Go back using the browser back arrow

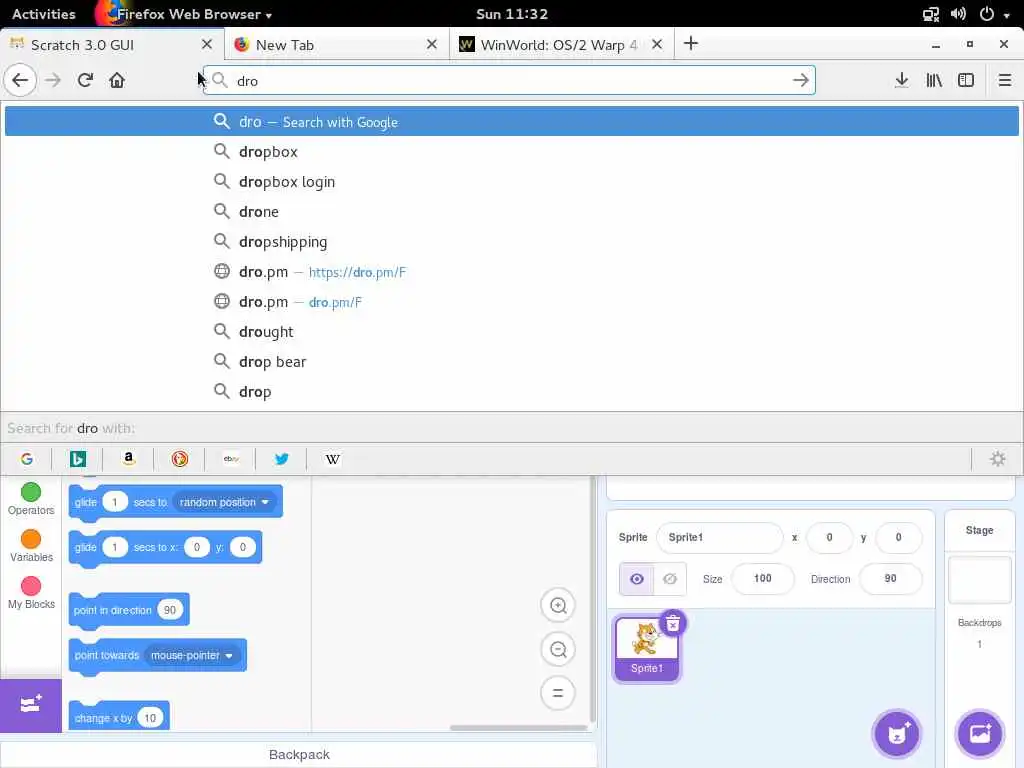20,80
